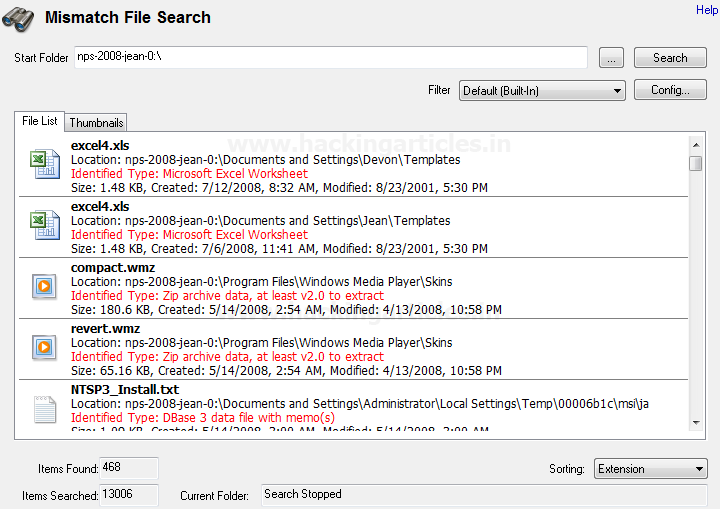
Task: Open the Filter dropdown
Action: pyautogui.click(x=542, y=91)
